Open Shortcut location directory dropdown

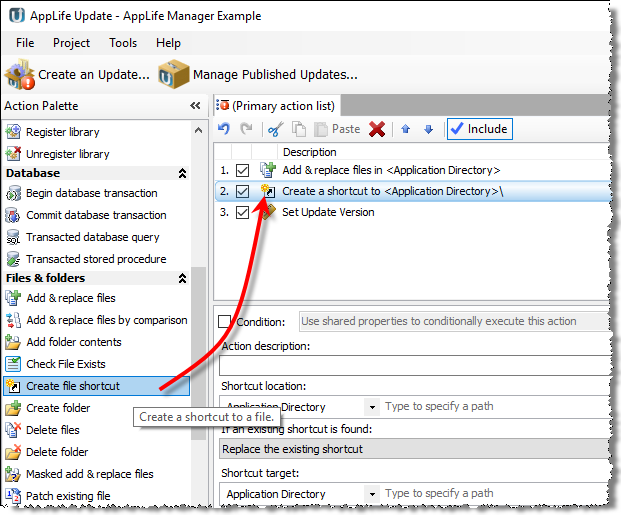tap(372, 407)
